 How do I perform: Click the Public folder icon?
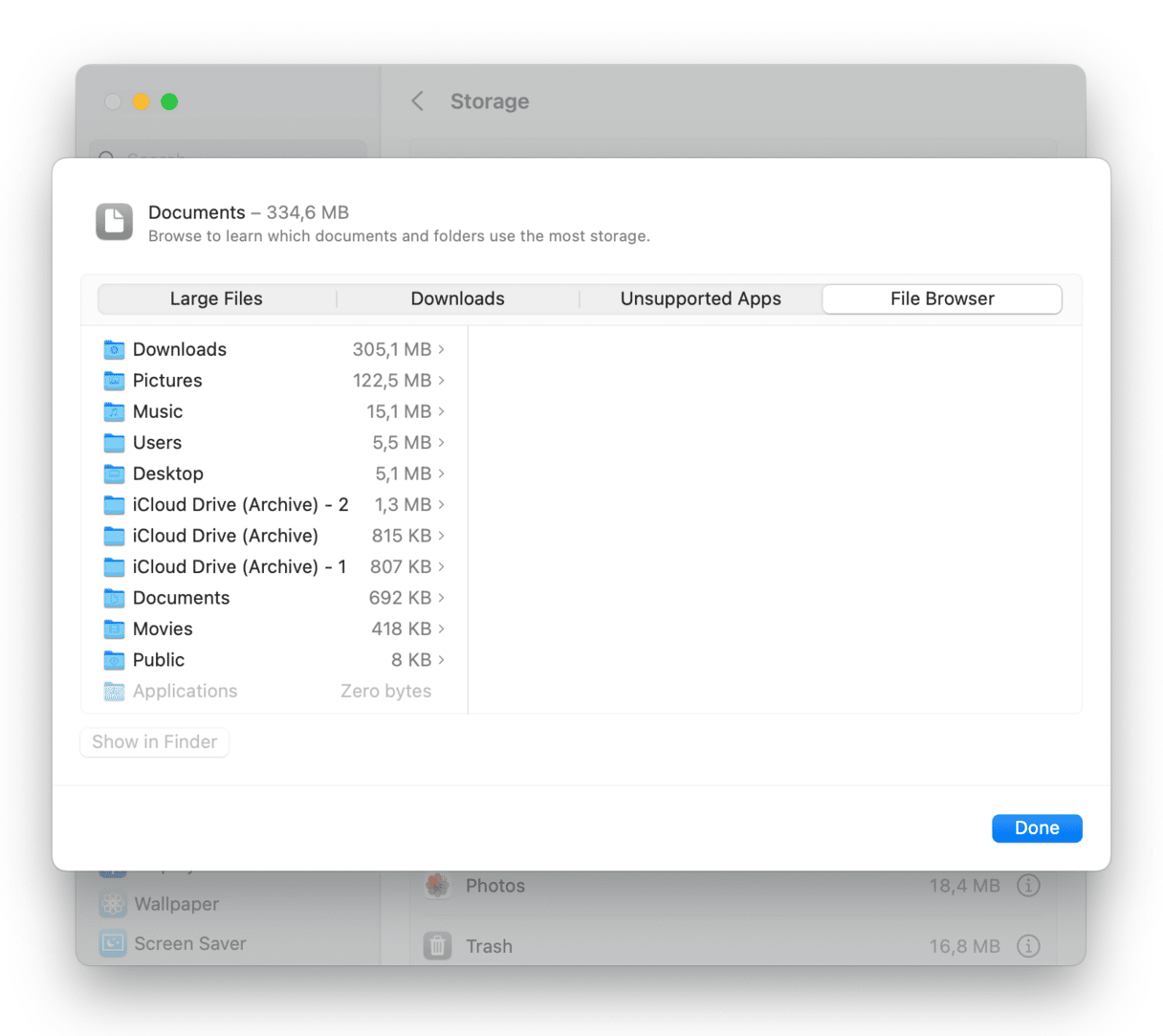coord(114,660)
